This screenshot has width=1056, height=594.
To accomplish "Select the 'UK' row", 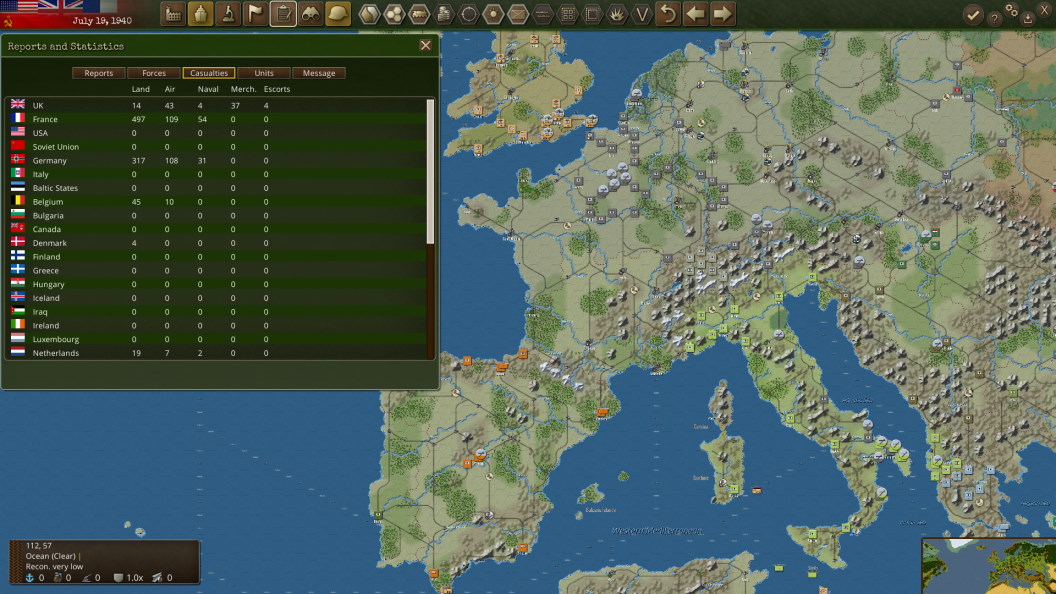I will point(216,105).
